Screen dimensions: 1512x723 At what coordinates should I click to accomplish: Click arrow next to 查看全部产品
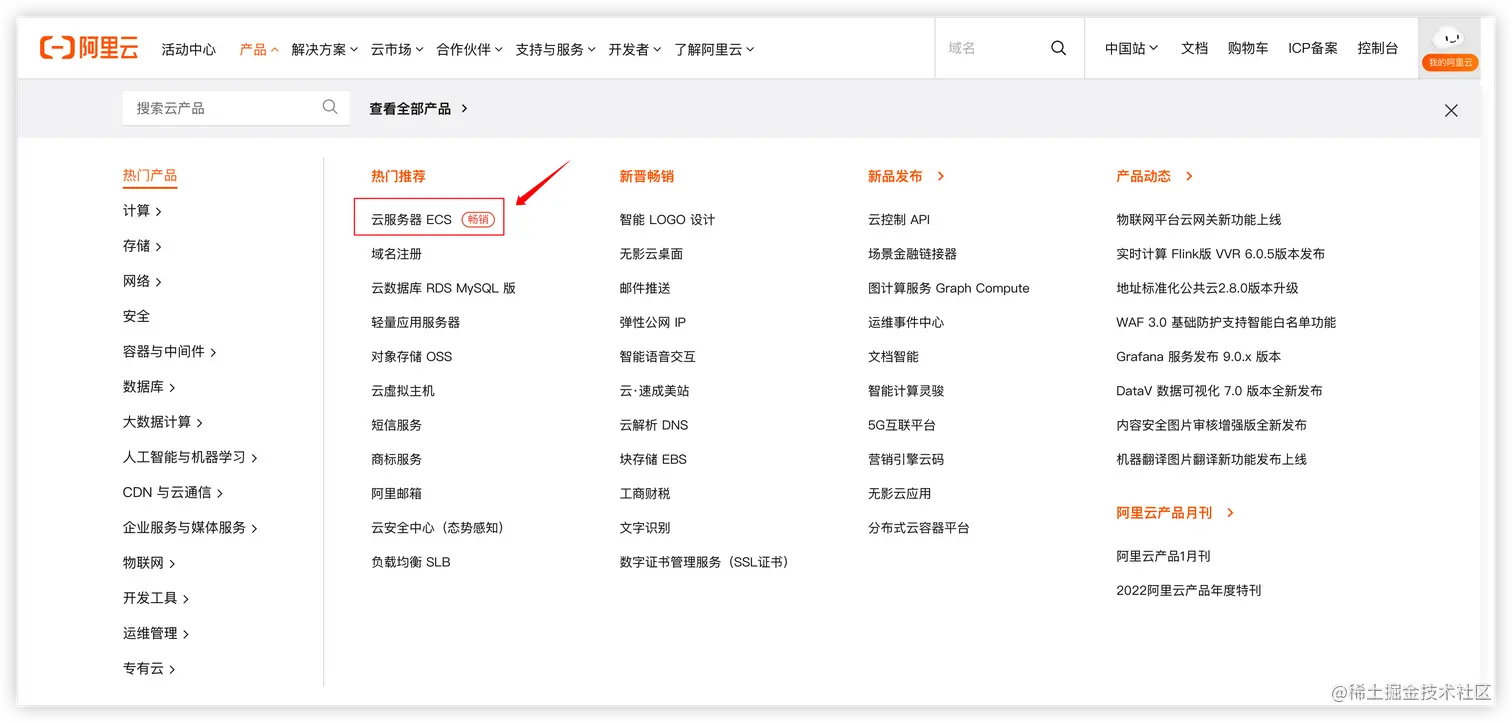pos(465,108)
